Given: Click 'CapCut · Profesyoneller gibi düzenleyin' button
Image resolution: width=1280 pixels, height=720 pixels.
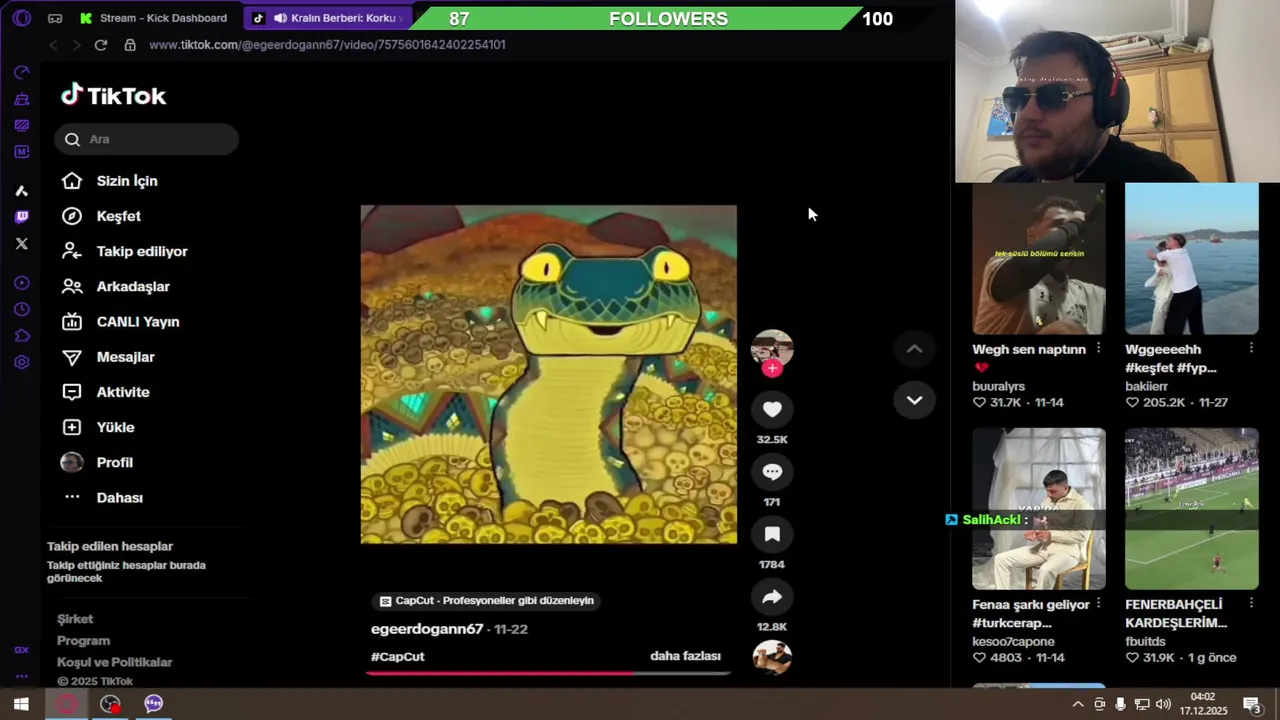Looking at the screenshot, I should coord(487,601).
